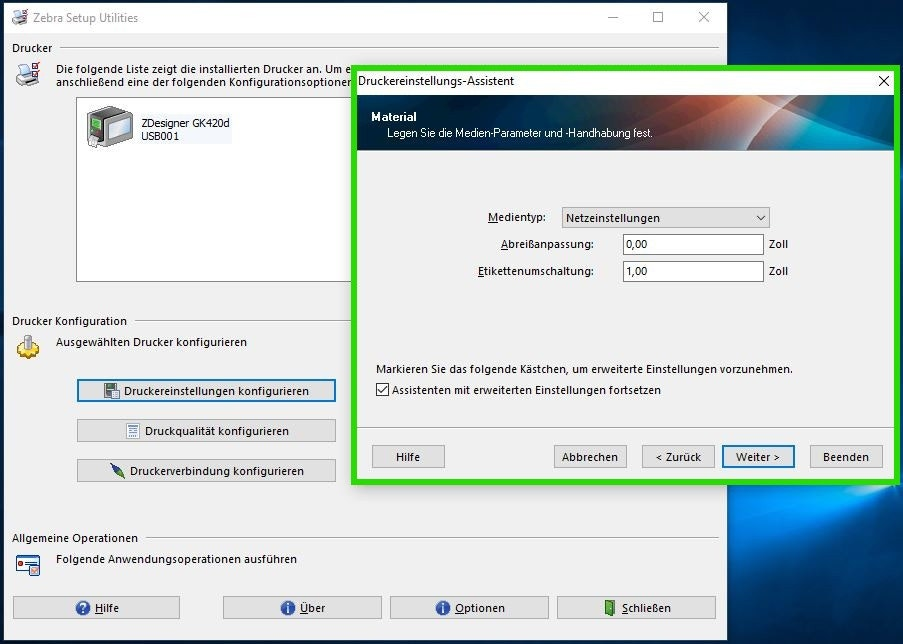This screenshot has height=644, width=903.
Task: Expand the Medientyp dropdown
Action: tap(665, 218)
